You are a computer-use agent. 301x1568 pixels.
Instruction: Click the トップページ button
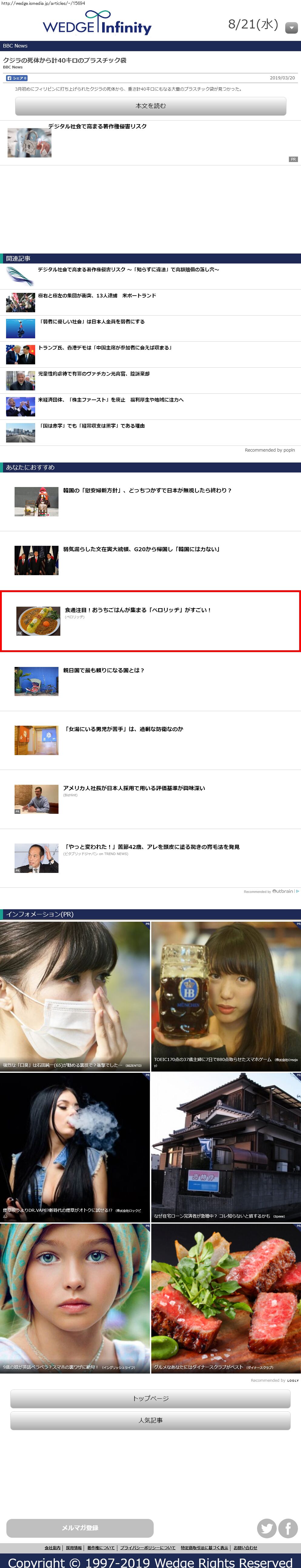click(150, 1398)
